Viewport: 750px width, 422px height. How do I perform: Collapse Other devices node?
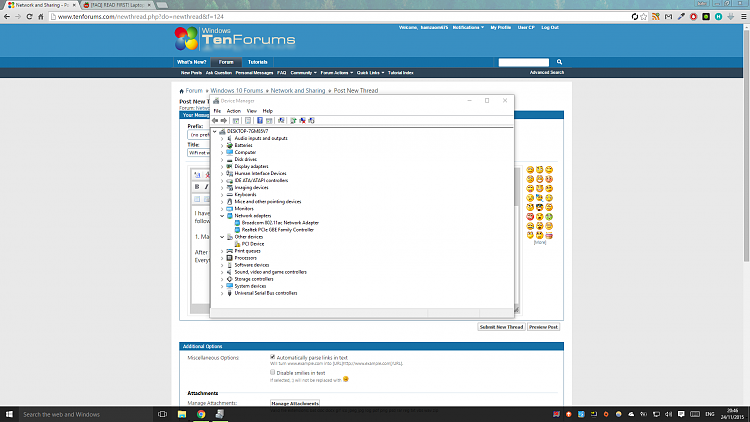point(222,237)
